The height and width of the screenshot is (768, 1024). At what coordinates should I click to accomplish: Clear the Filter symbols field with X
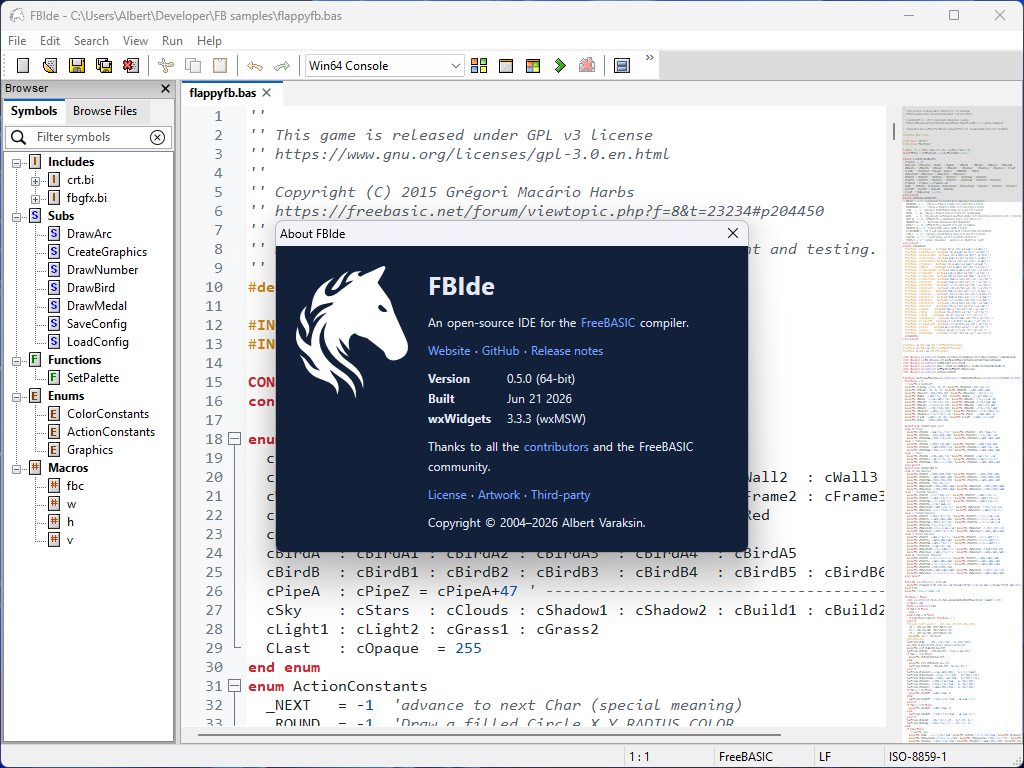tap(157, 137)
